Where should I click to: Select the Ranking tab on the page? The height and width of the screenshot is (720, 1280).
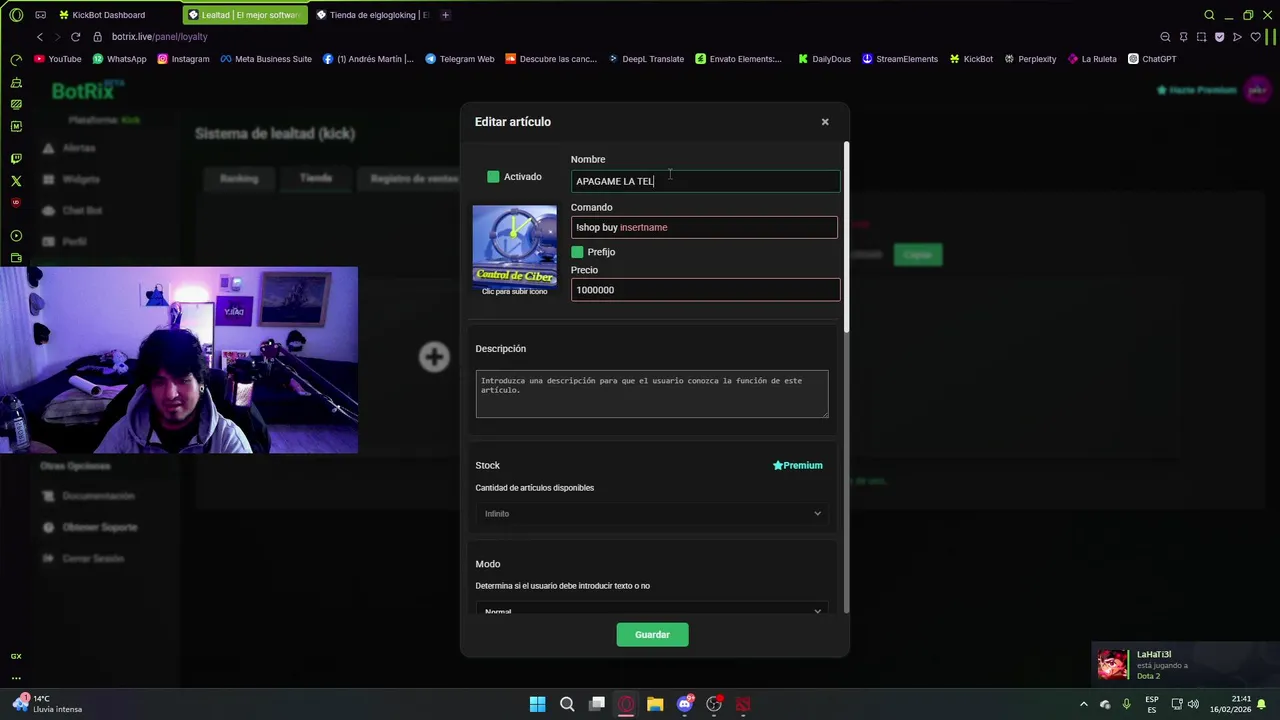click(x=239, y=178)
